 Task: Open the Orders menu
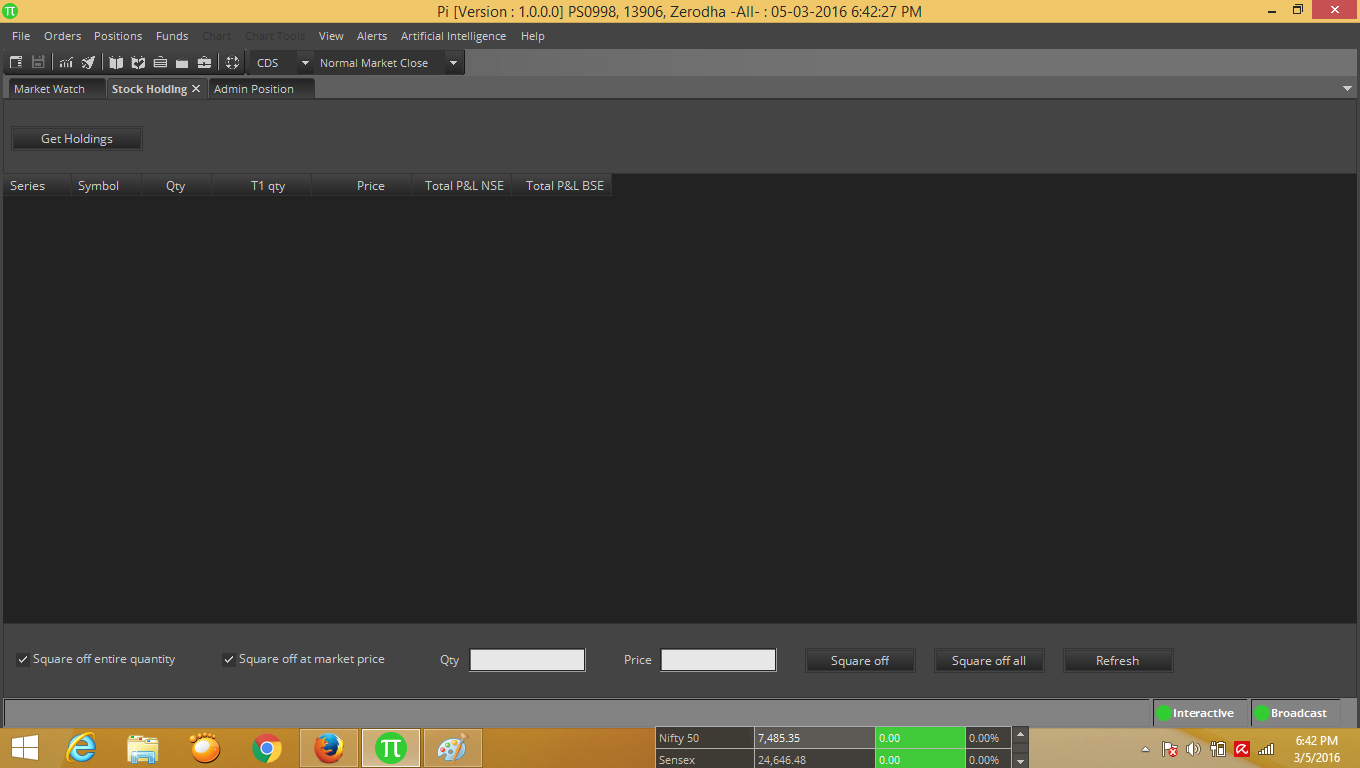click(62, 36)
